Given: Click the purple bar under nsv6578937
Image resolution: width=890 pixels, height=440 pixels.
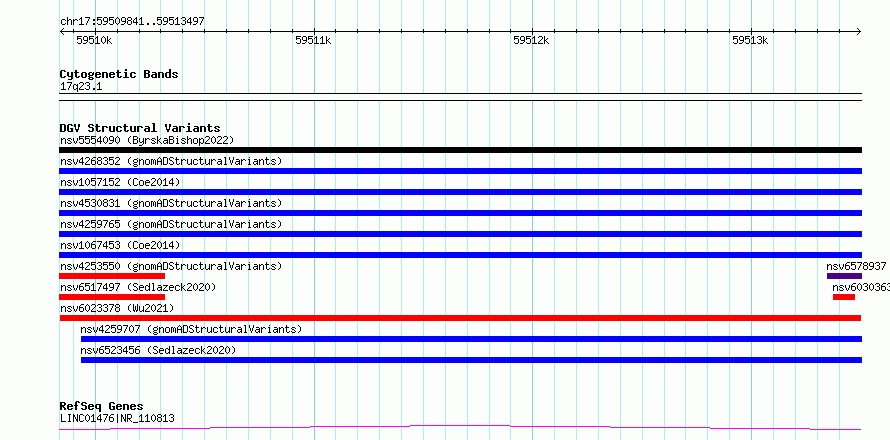Looking at the screenshot, I should (844, 276).
